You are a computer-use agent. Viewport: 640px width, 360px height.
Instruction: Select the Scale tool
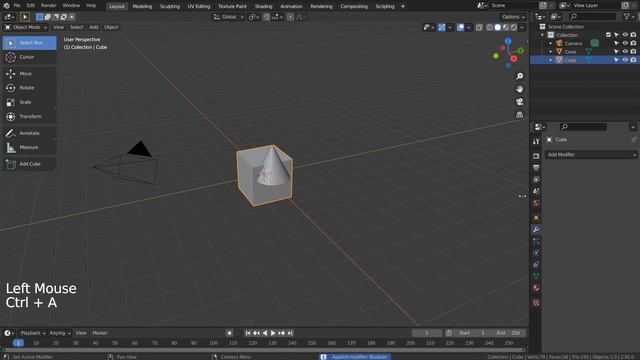[x=29, y=102]
